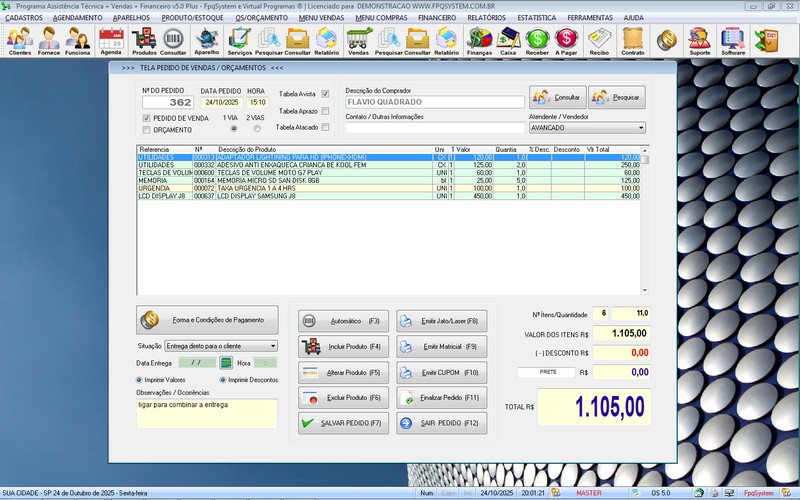Click the Salvar Pedido (F7) button
This screenshot has width=800, height=500.
pos(341,423)
